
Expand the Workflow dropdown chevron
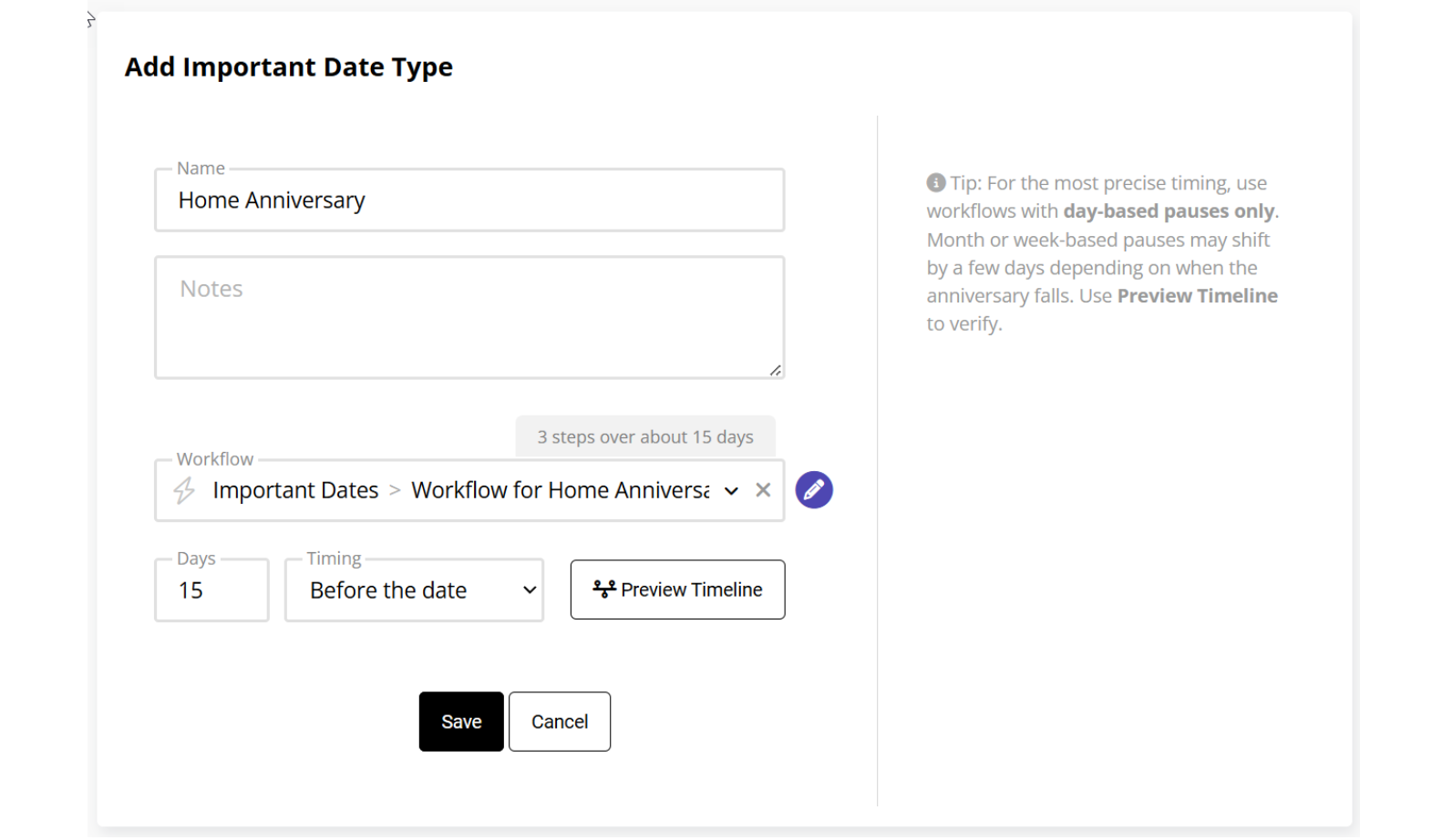pyautogui.click(x=731, y=491)
